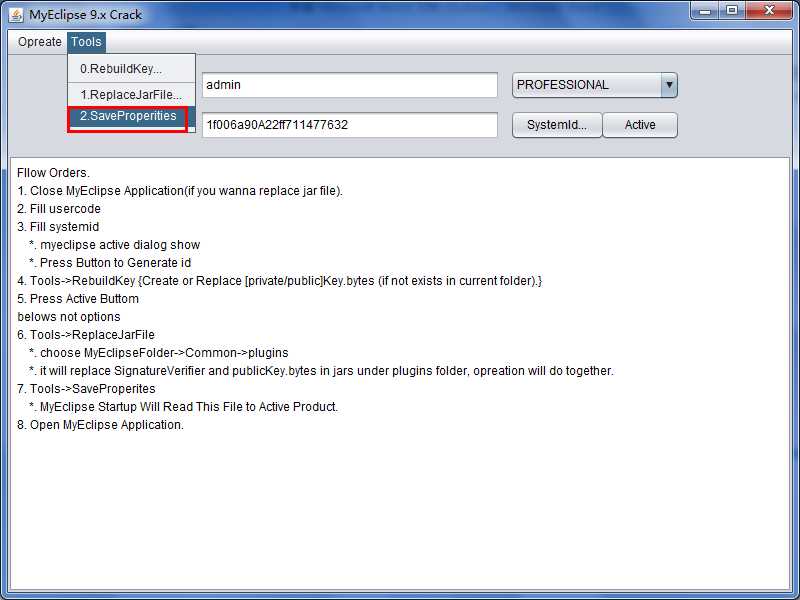Image resolution: width=800 pixels, height=600 pixels.
Task: Close the Tools menu in menu bar
Action: point(86,42)
